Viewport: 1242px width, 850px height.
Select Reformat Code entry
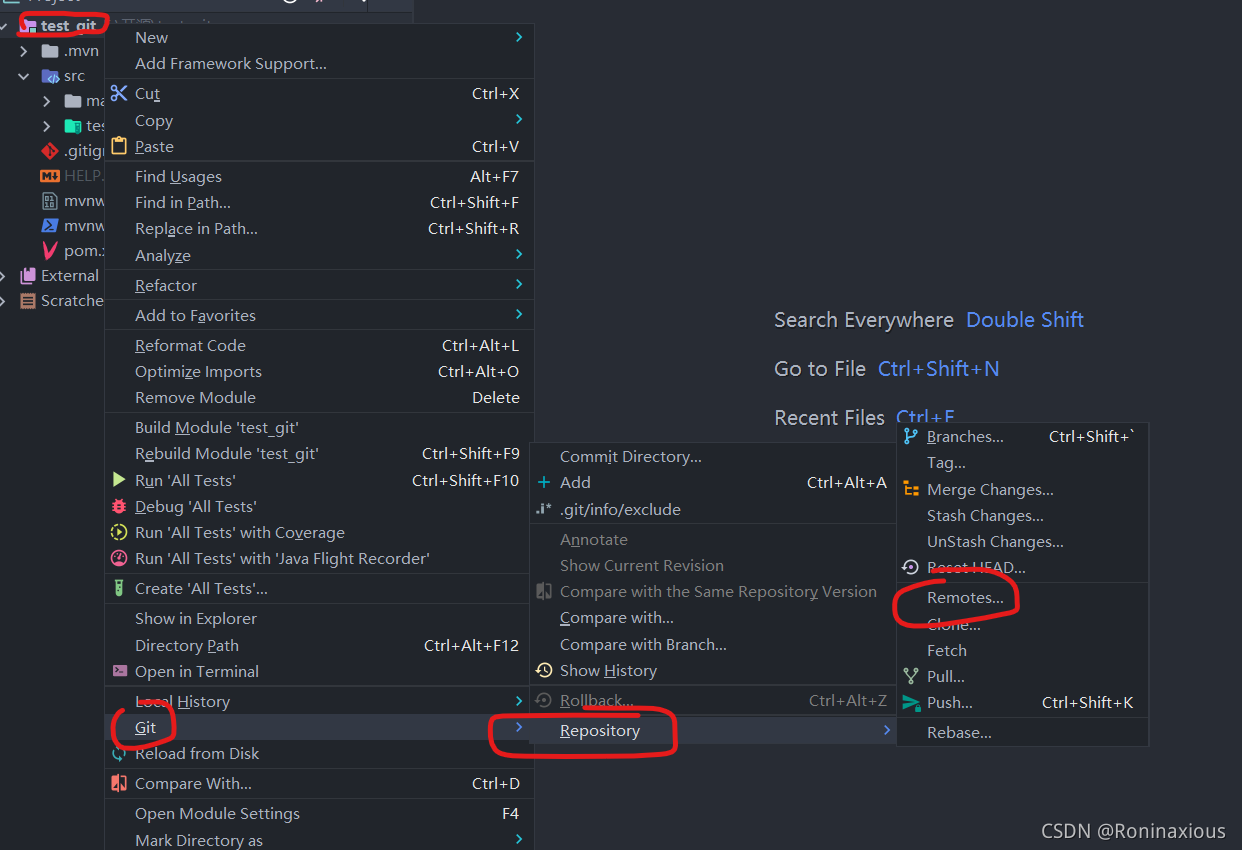pos(319,345)
